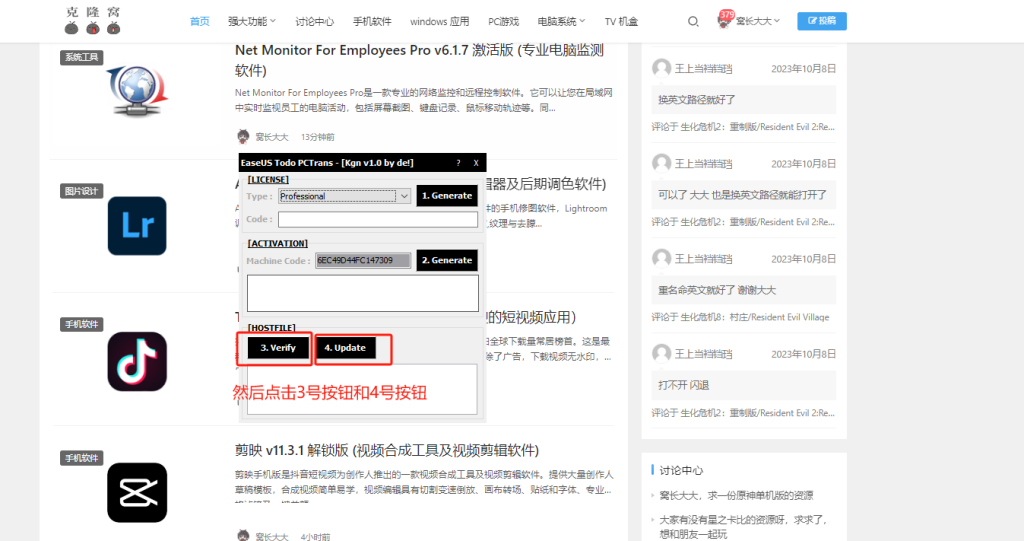1024x541 pixels.
Task: Open TV 机盒 navigation item
Action: 621,22
